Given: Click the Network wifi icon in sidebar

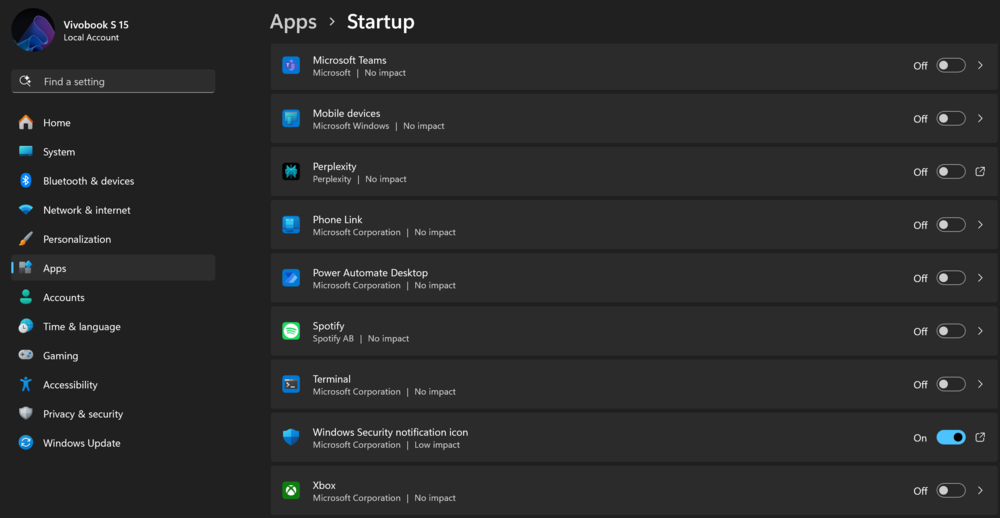Looking at the screenshot, I should pos(26,210).
